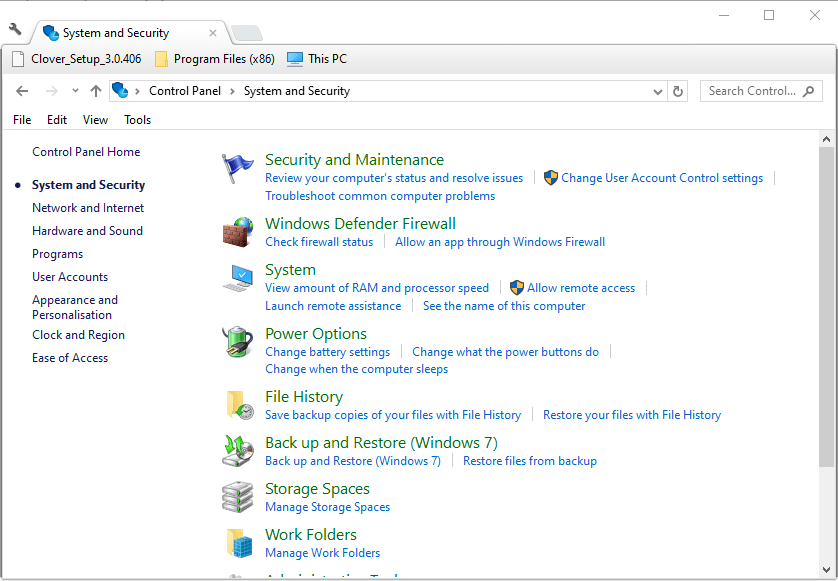
Task: Expand the chevron after Control Panel breadcrumb
Action: pyautogui.click(x=232, y=91)
